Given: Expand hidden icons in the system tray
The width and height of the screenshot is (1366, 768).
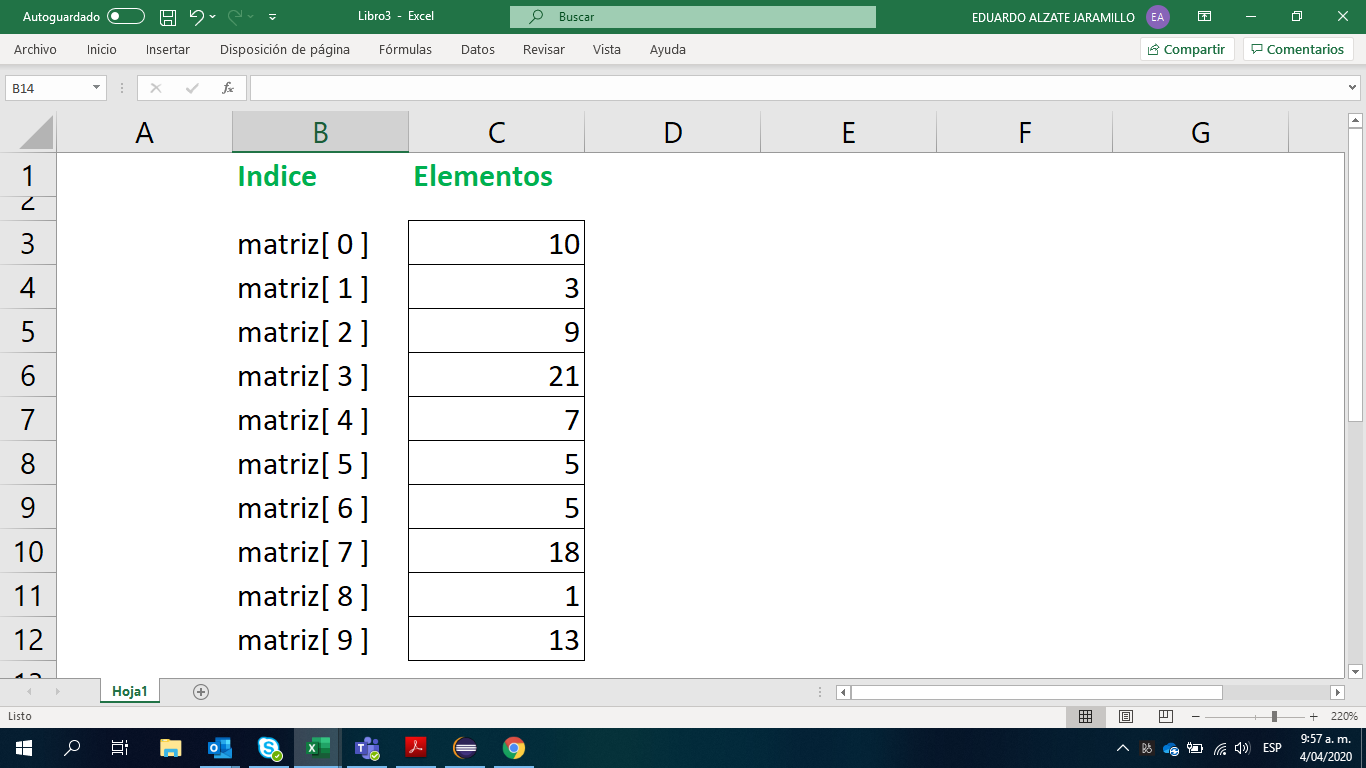Looking at the screenshot, I should click(x=1122, y=747).
